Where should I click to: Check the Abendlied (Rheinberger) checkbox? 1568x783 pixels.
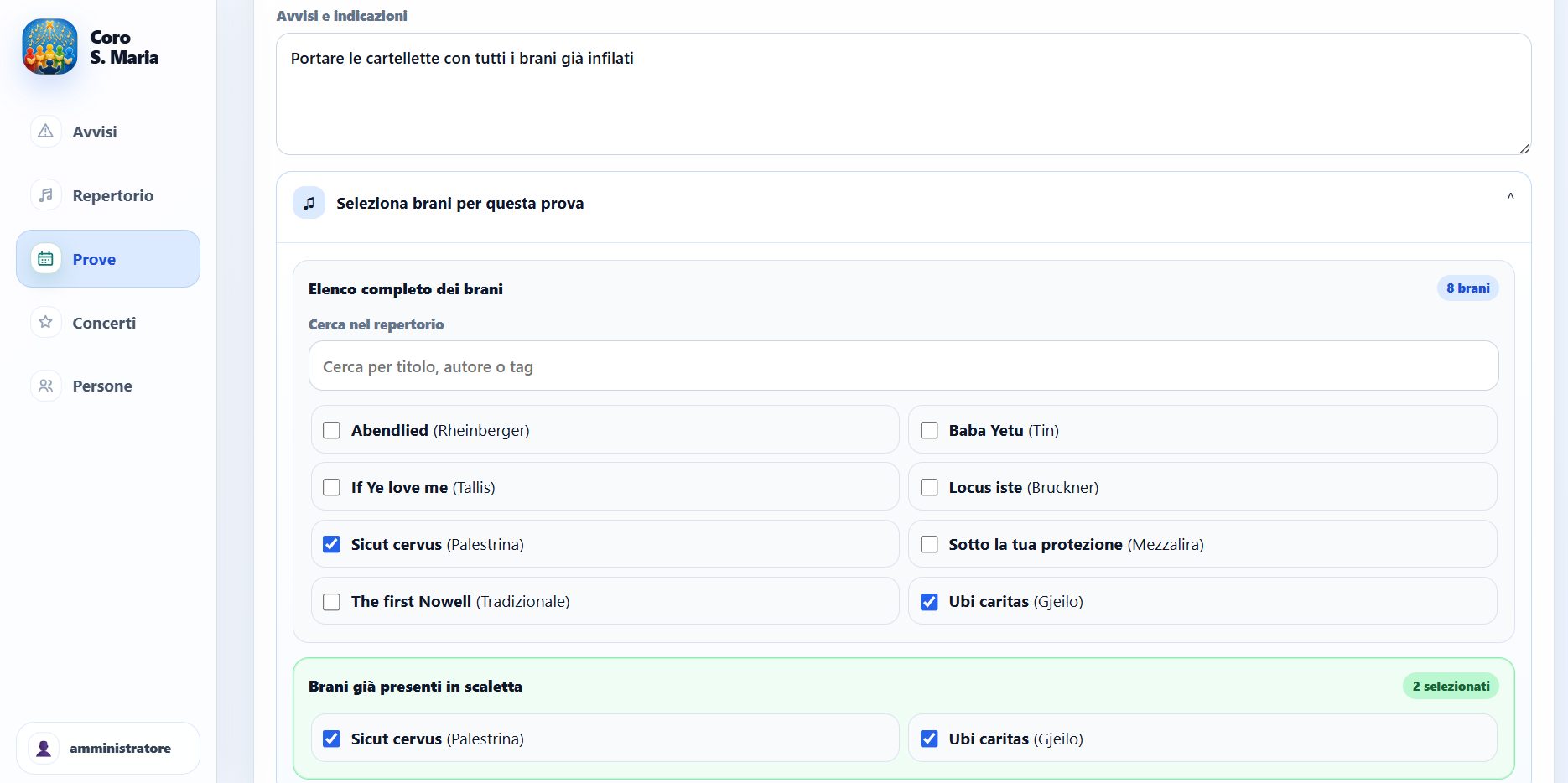click(x=332, y=430)
